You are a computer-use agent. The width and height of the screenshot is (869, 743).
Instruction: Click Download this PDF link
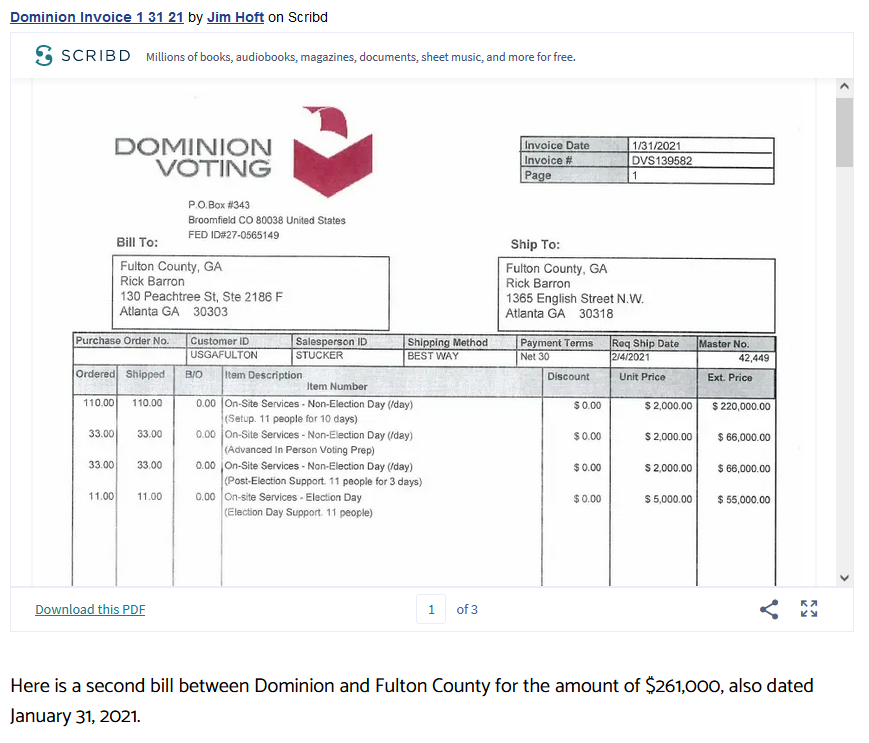(x=90, y=609)
